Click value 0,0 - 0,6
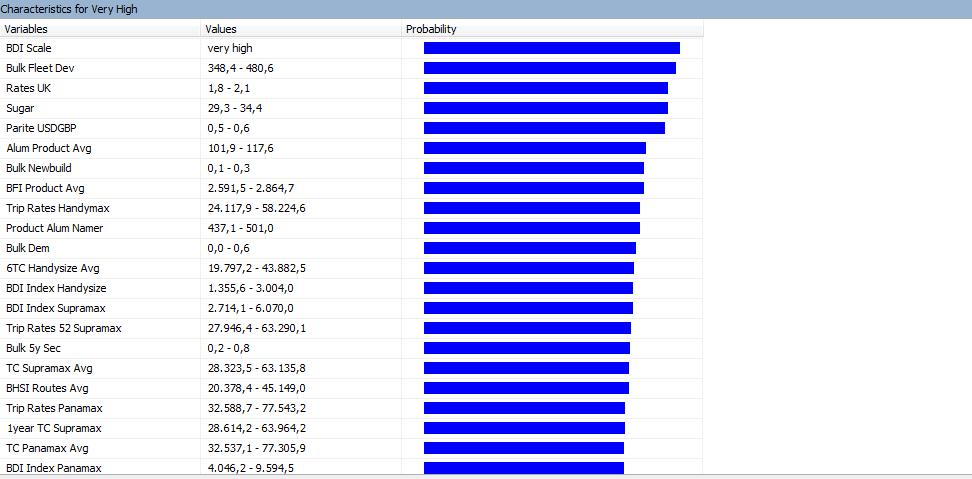 point(229,248)
